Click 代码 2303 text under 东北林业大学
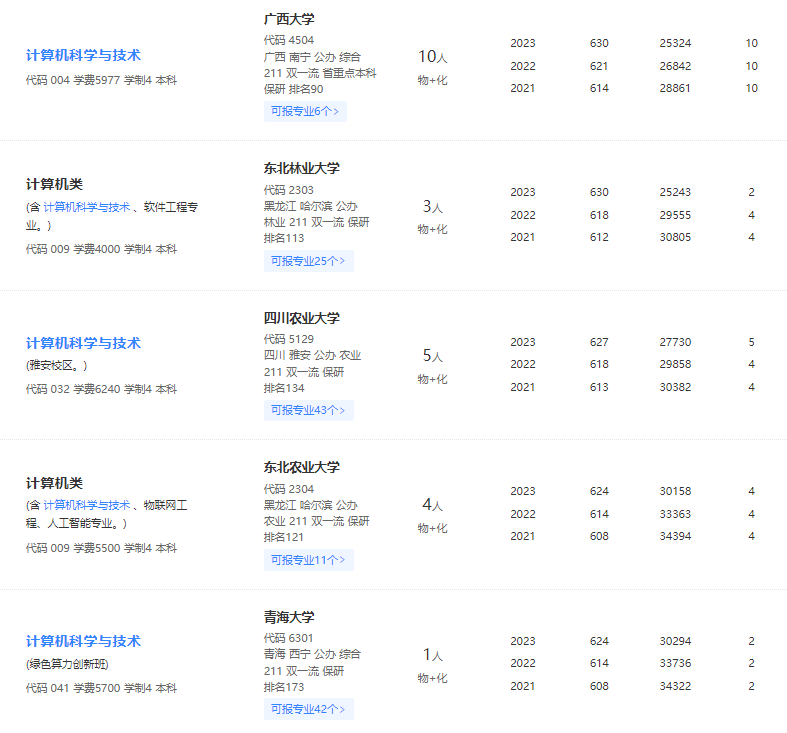This screenshot has width=787, height=733. pyautogui.click(x=289, y=190)
